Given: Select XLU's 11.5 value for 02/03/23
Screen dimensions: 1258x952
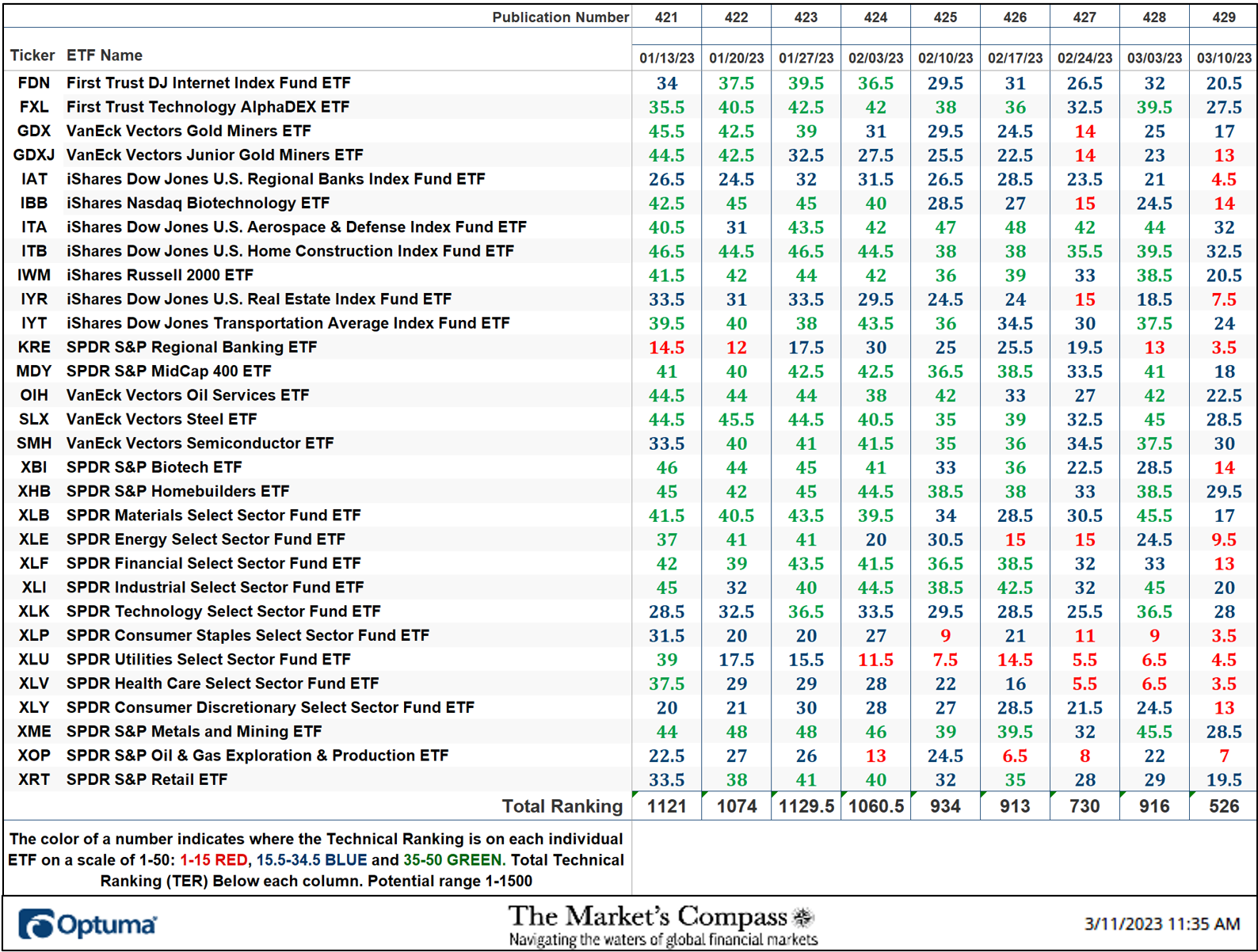Looking at the screenshot, I should pos(875,660).
